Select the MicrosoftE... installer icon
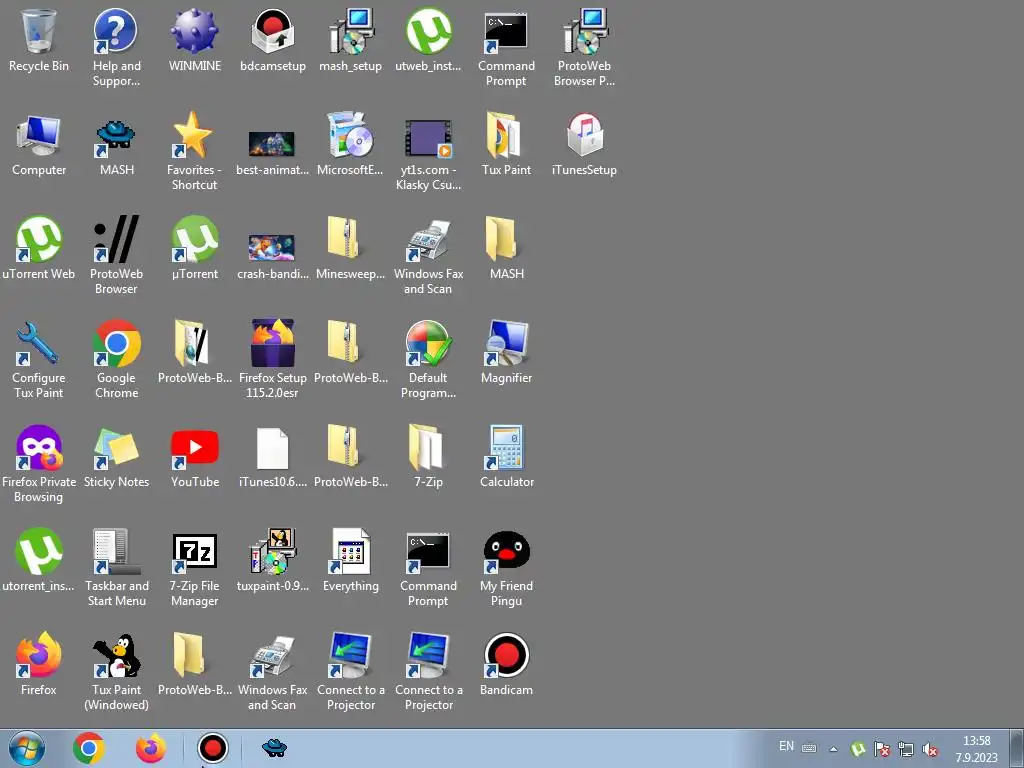1024x768 pixels. tap(350, 135)
